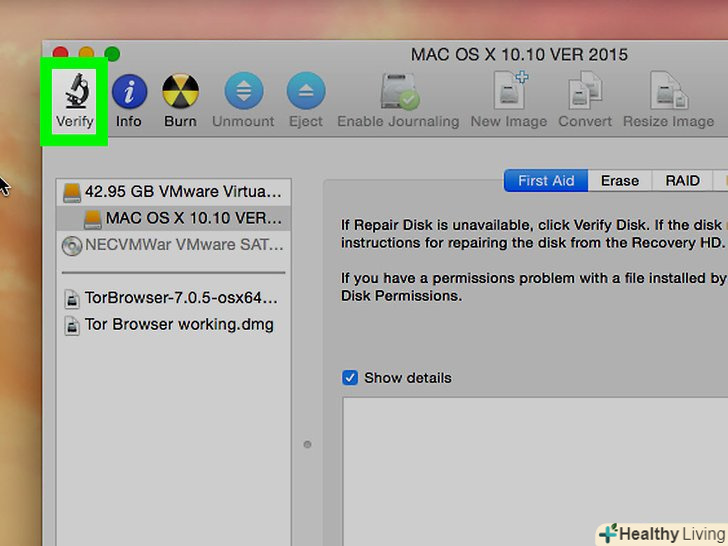Click the sidebar splitter handle dot

coord(307,444)
